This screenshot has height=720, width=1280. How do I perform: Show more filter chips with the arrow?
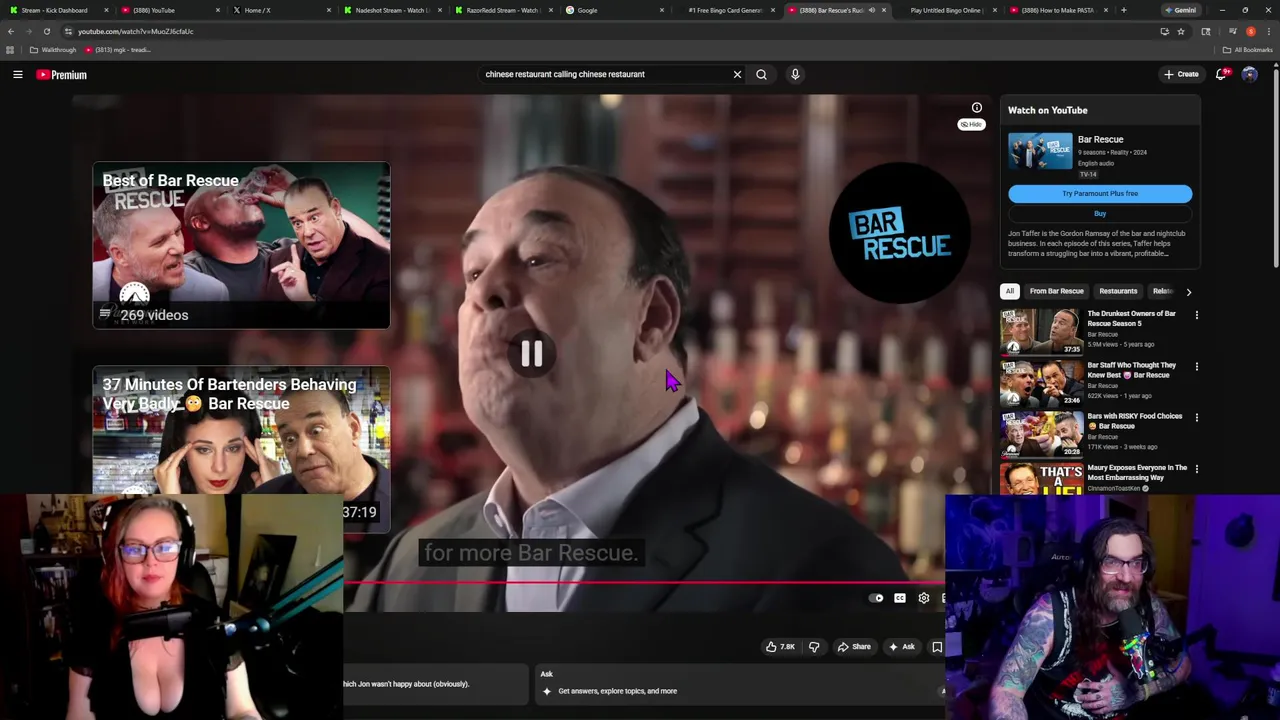1188,292
